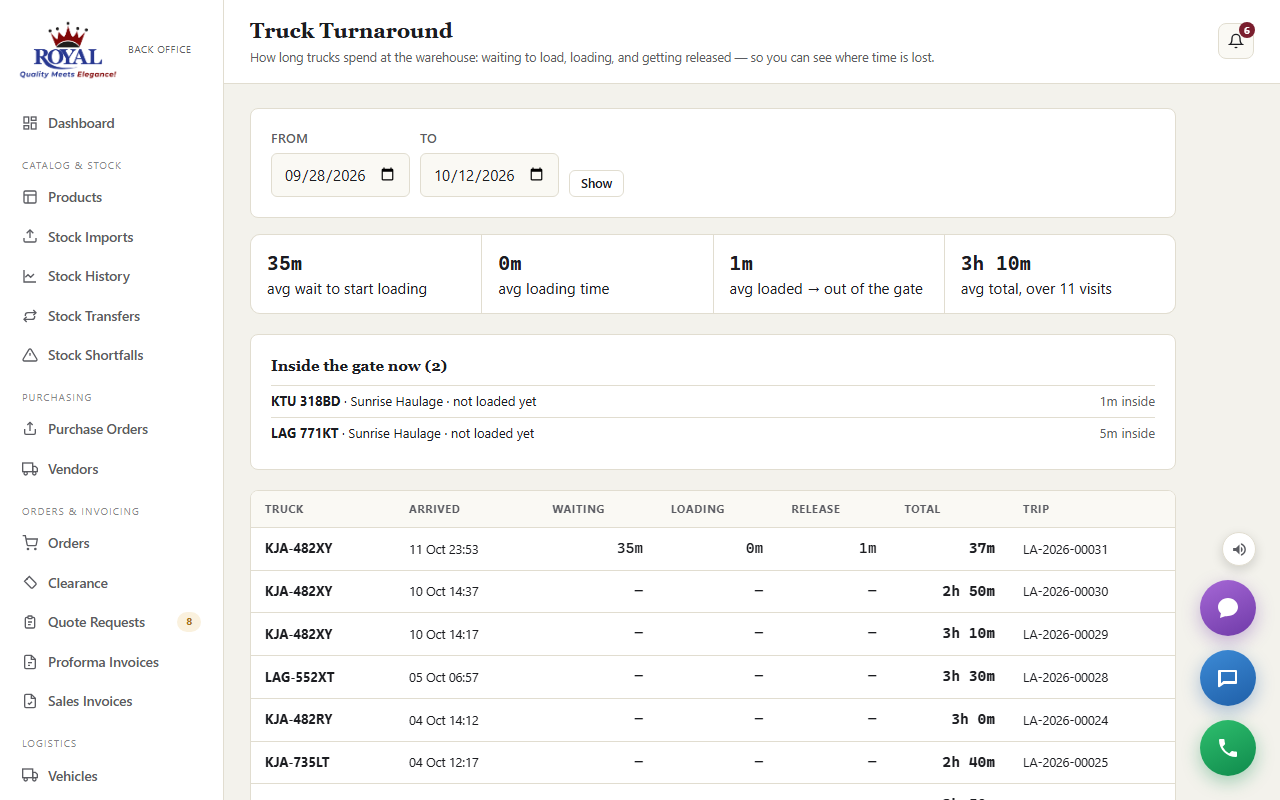This screenshot has height=800, width=1280.
Task: Click the Clearance tag icon
Action: click(30, 583)
